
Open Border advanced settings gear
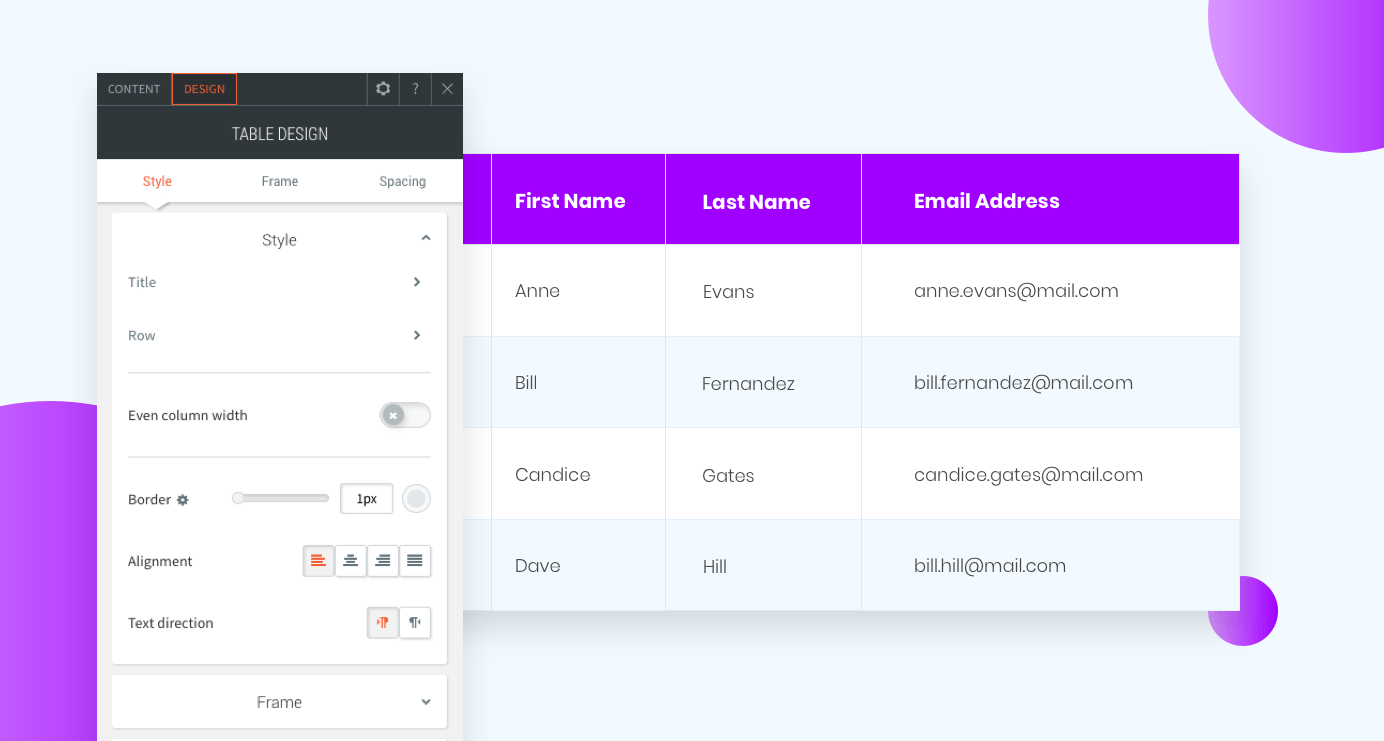click(x=183, y=500)
